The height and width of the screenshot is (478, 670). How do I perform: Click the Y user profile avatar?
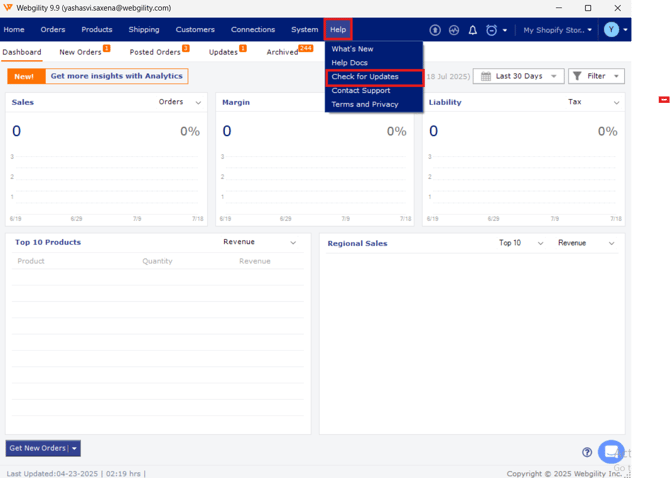611,30
